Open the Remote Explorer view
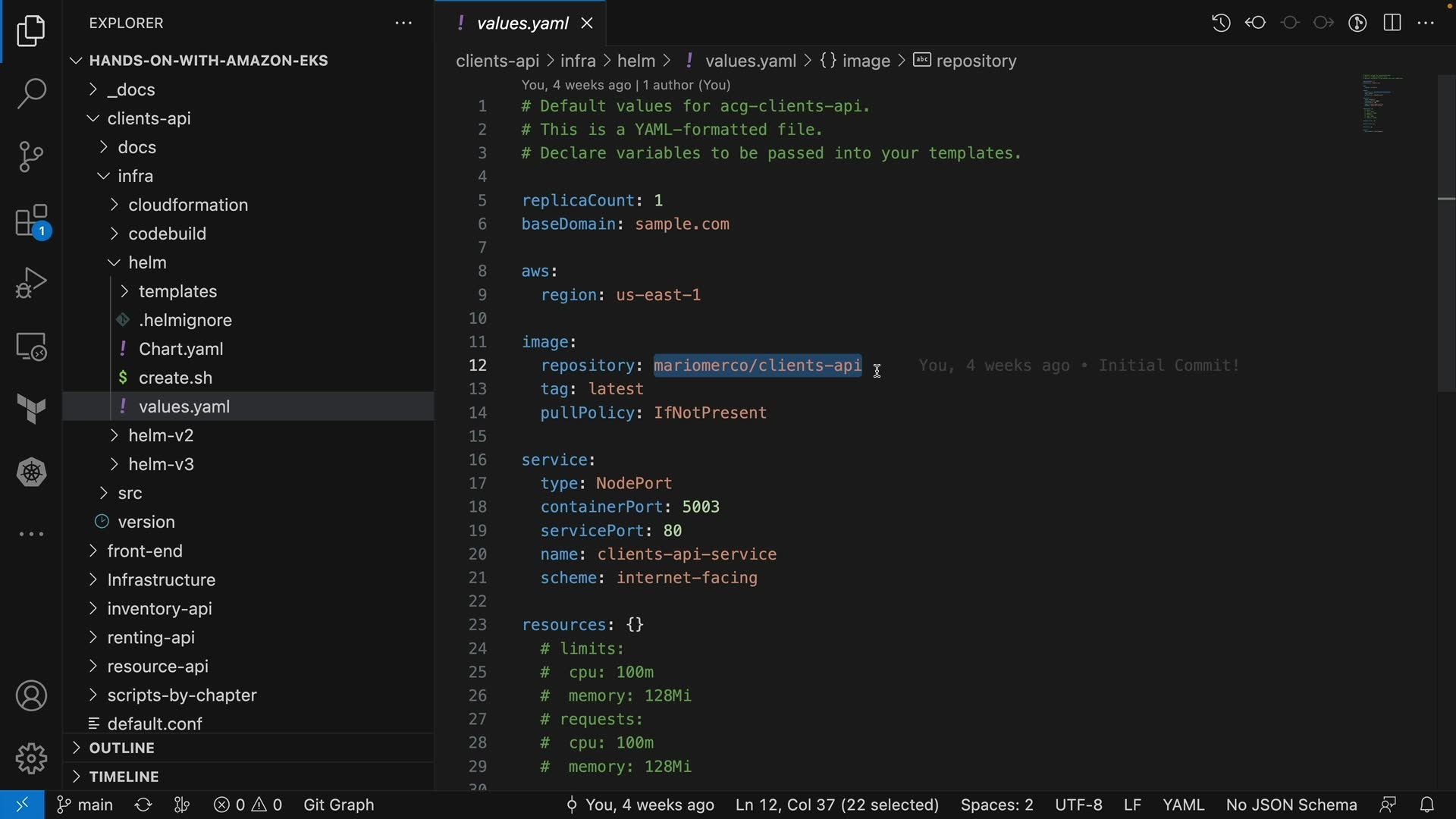Viewport: 1456px width, 819px height. tap(31, 347)
